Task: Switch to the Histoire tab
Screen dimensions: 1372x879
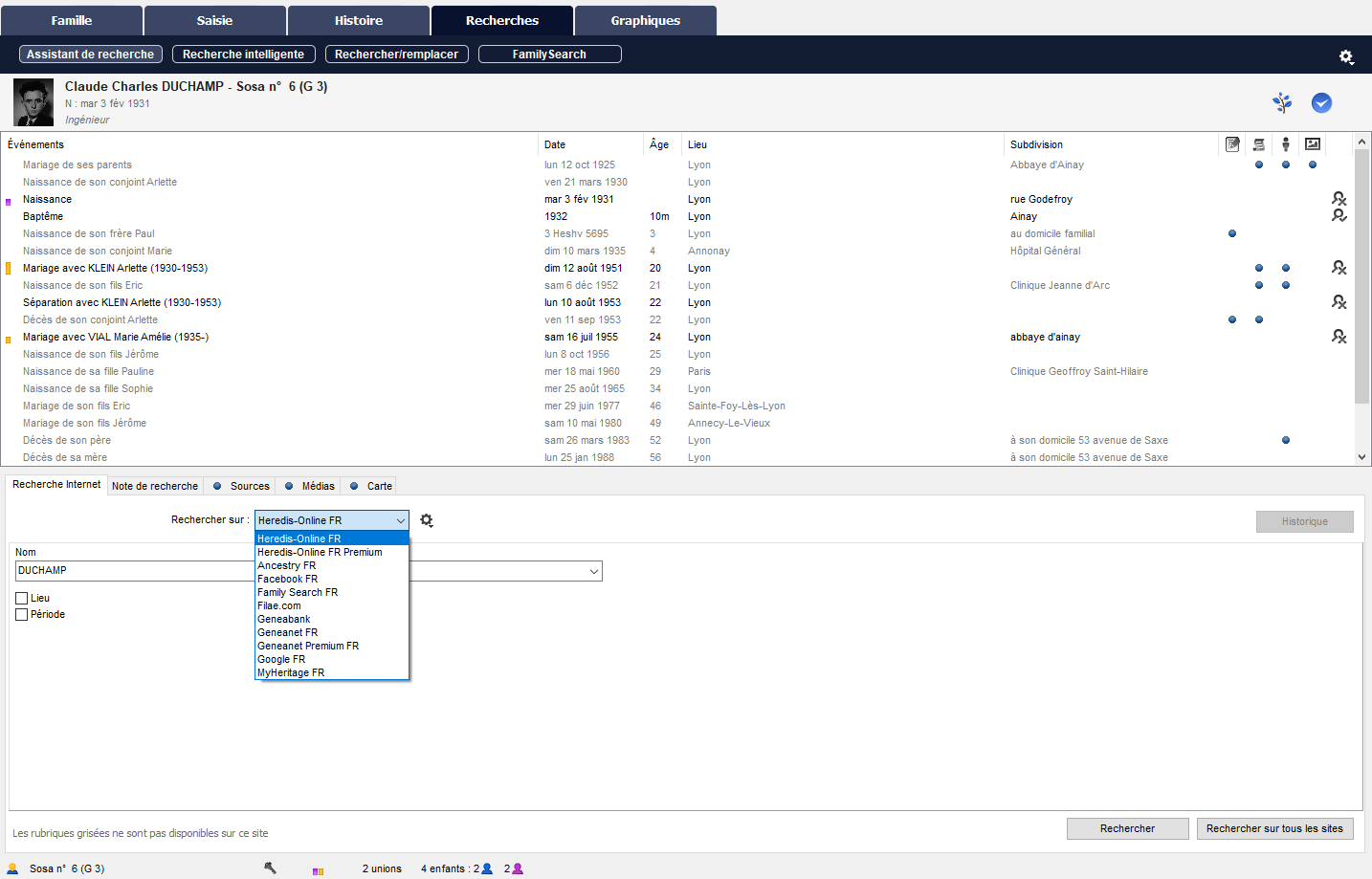Action: pos(359,20)
